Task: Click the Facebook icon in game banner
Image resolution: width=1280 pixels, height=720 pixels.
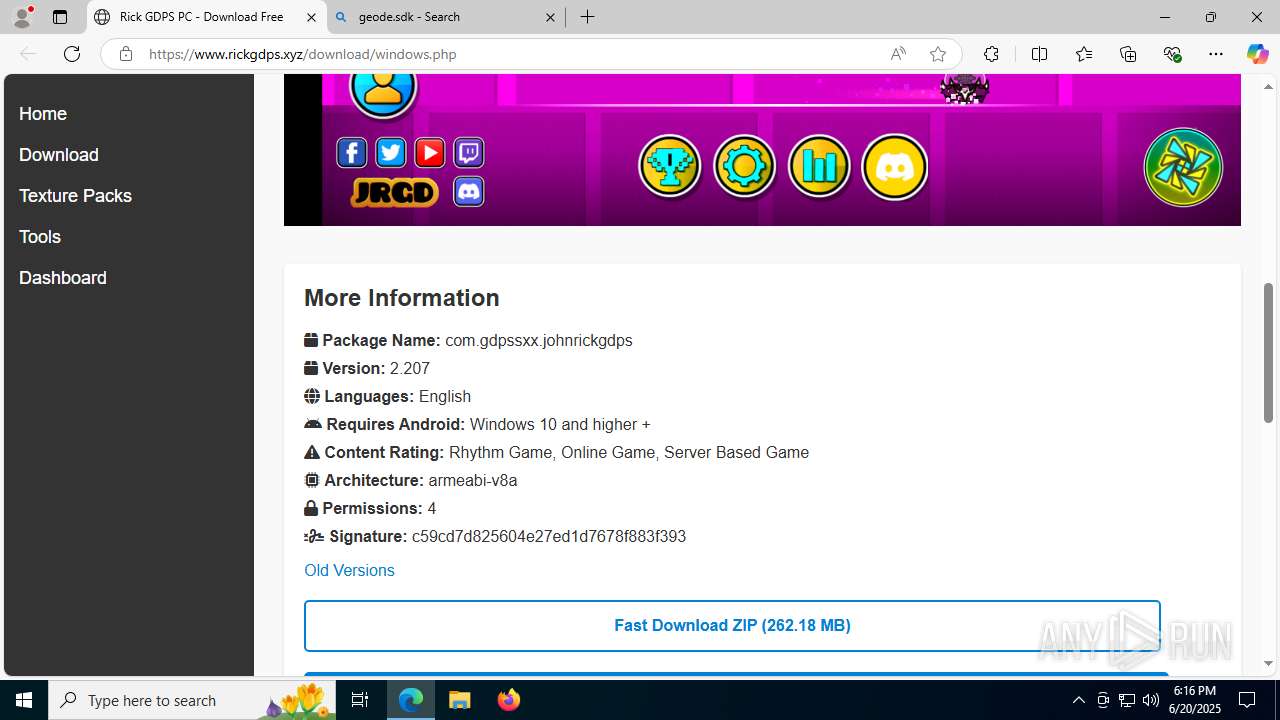Action: coord(351,152)
